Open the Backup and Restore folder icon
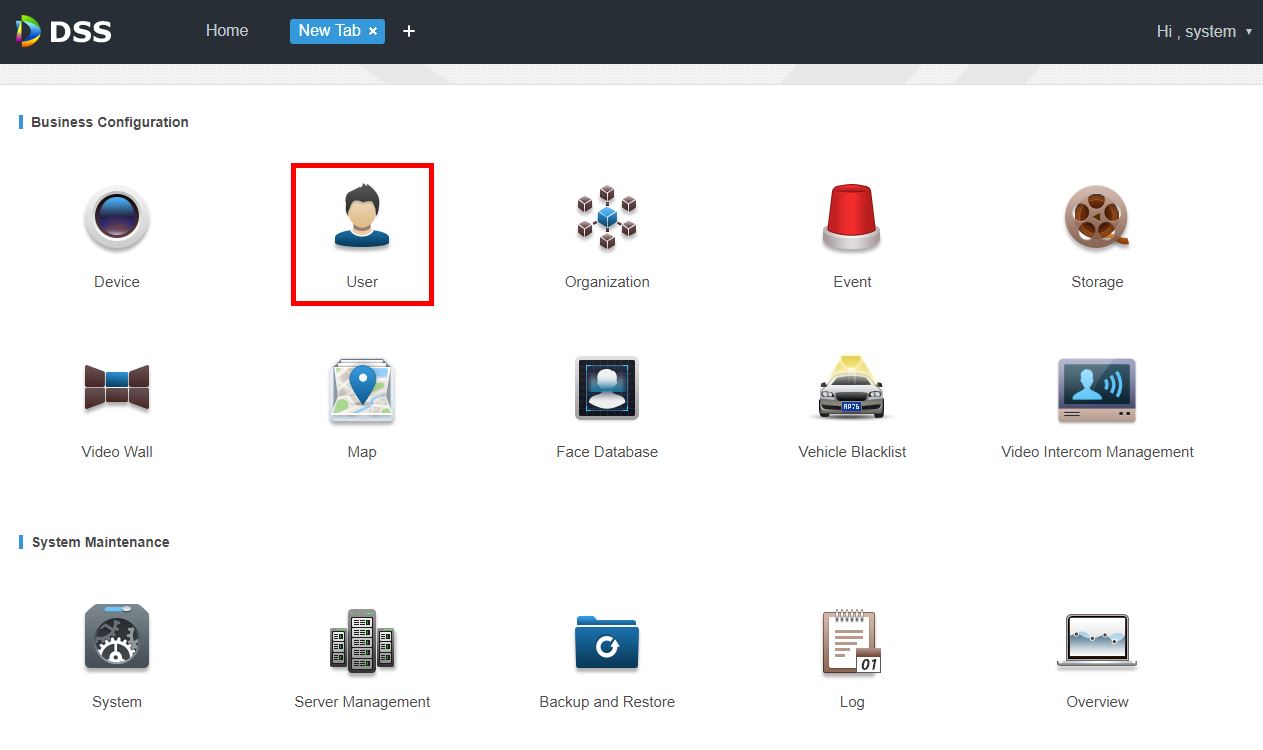 (607, 642)
